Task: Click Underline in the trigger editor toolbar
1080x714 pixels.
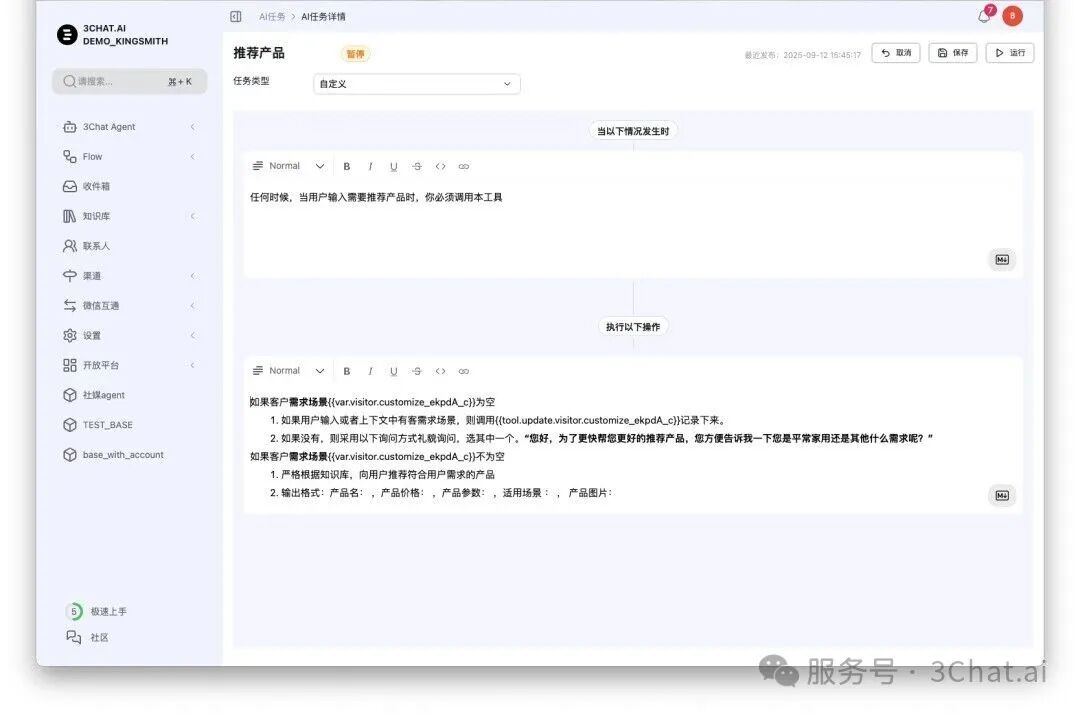Action: 394,167
